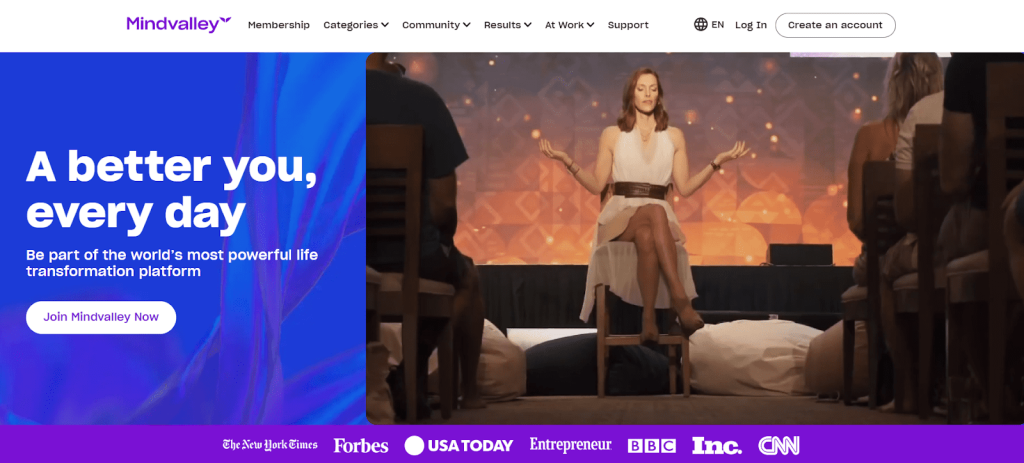Viewport: 1024px width, 463px height.
Task: Click Join Mindvalley Now button
Action: pos(101,317)
